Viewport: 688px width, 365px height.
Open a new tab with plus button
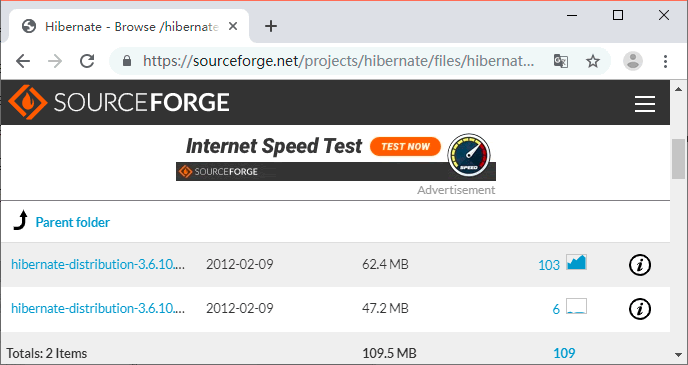(271, 26)
